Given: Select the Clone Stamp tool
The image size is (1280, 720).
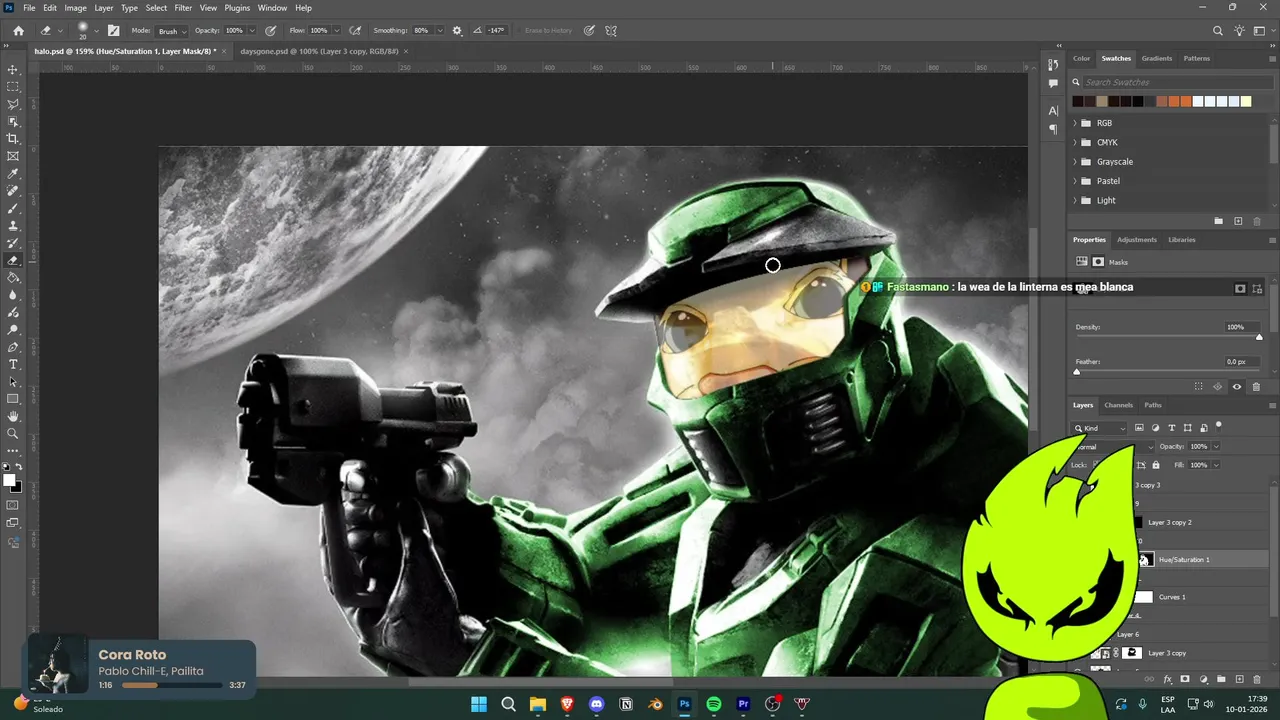Looking at the screenshot, I should pyautogui.click(x=13, y=226).
